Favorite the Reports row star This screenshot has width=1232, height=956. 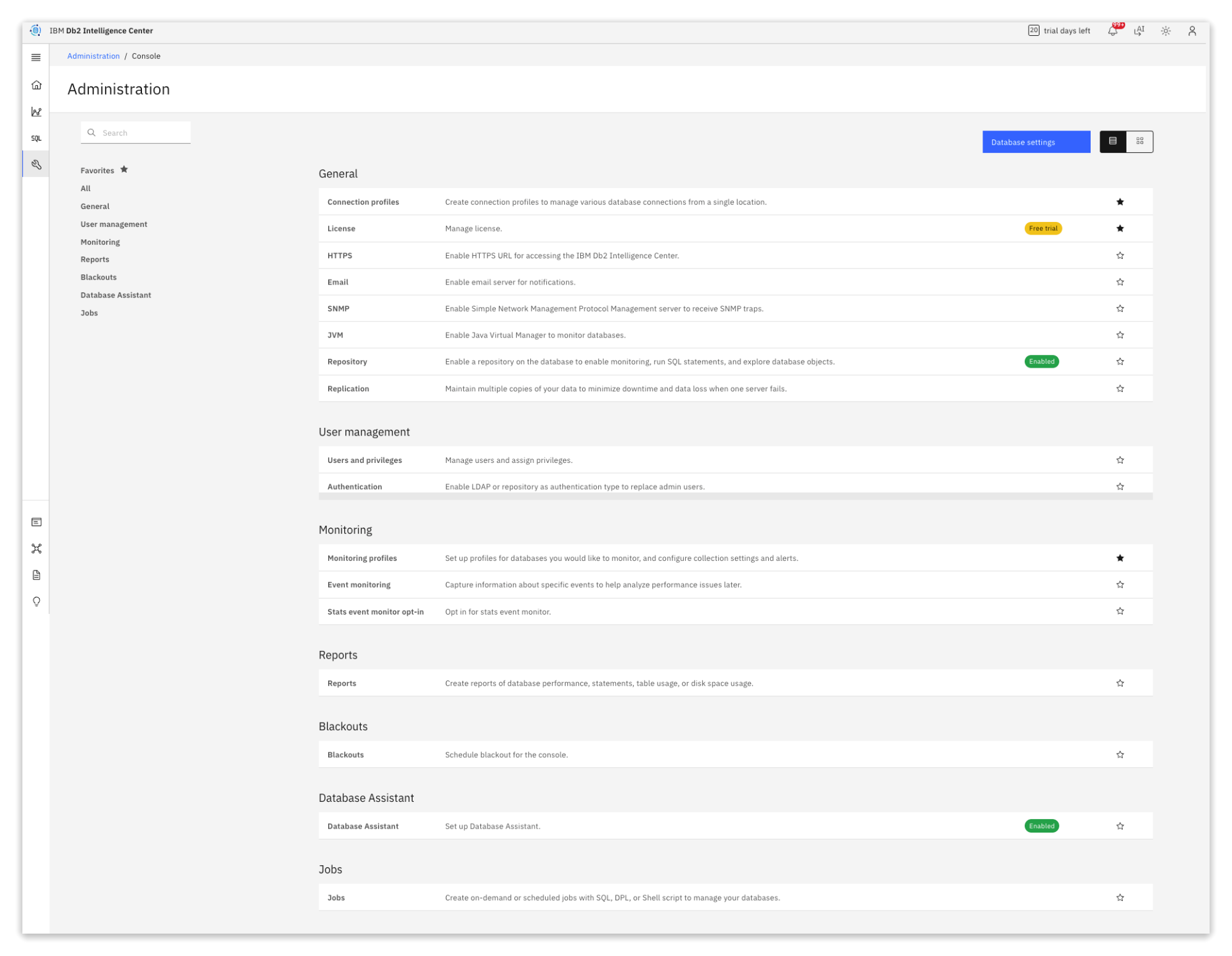1120,683
